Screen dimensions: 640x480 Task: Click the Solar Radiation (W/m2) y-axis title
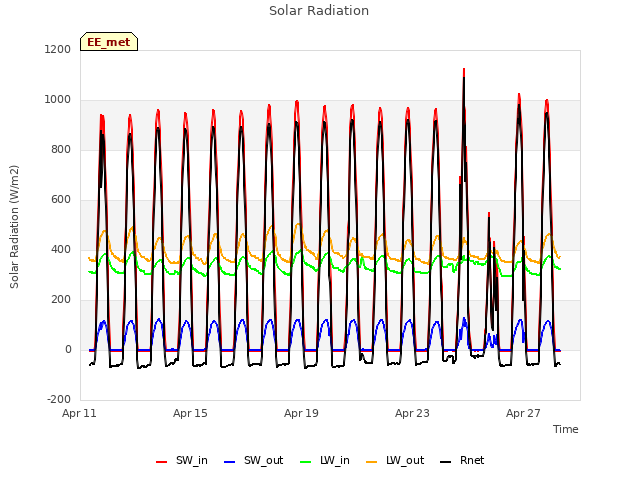[14, 227]
